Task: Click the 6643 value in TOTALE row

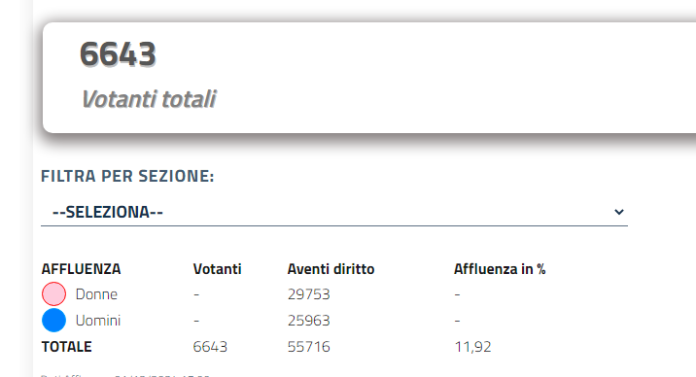Action: tap(210, 346)
